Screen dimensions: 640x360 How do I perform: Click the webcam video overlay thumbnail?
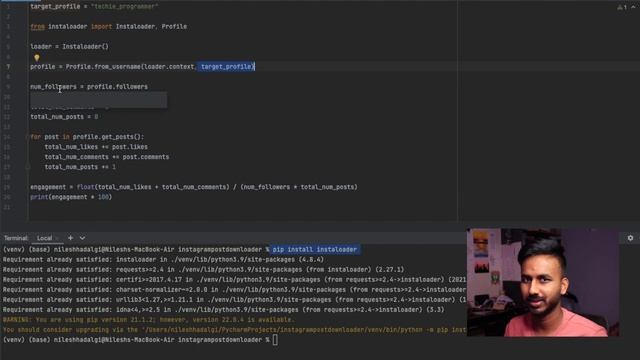click(x=543, y=282)
